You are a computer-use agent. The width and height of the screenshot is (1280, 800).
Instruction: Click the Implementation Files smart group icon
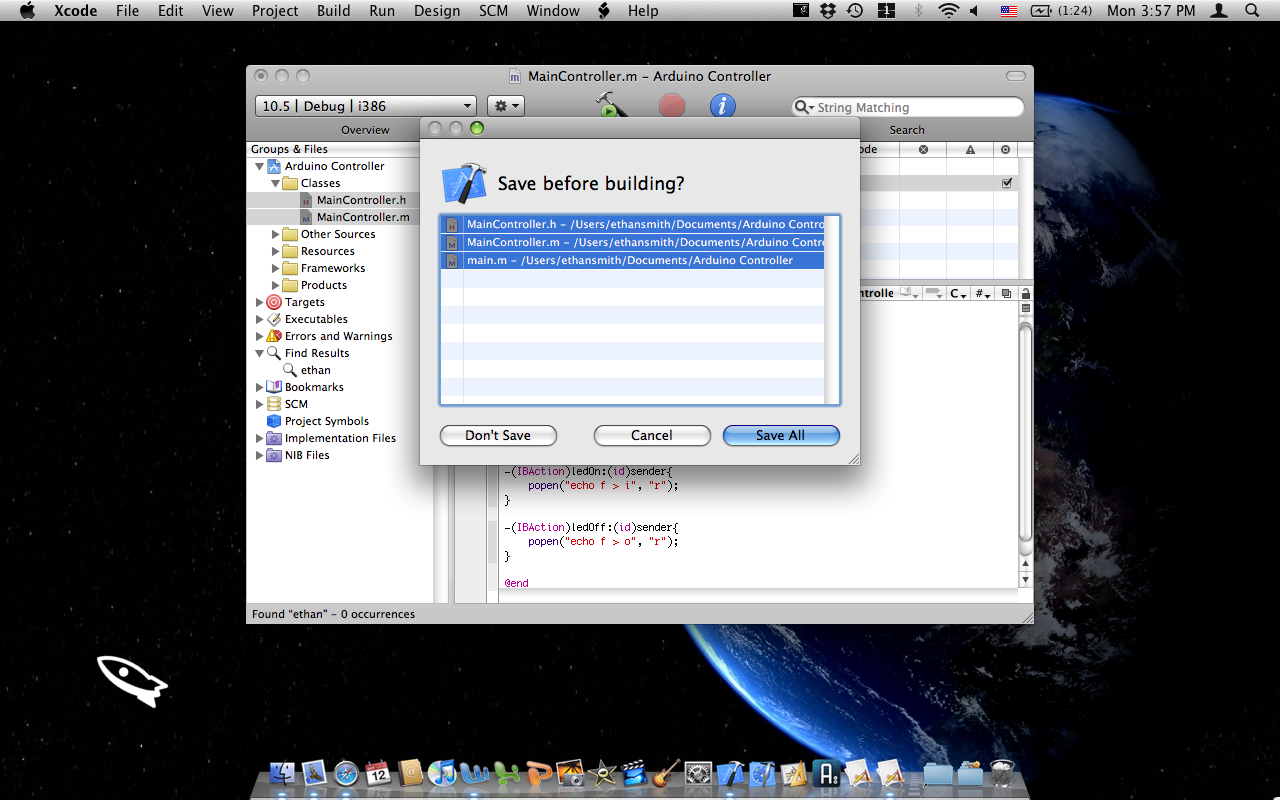(x=274, y=438)
